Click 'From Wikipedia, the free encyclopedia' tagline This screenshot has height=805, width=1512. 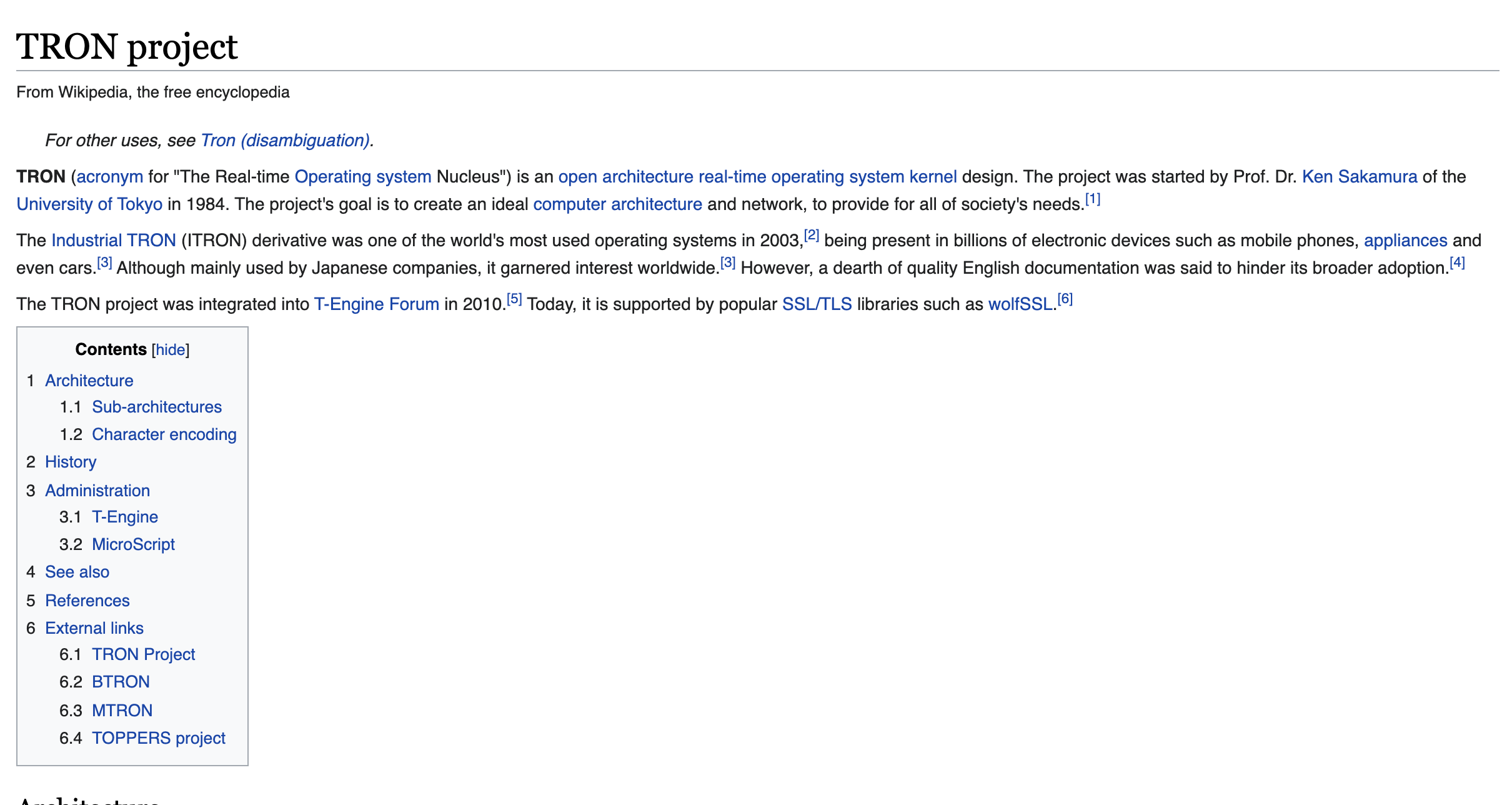pyautogui.click(x=153, y=92)
